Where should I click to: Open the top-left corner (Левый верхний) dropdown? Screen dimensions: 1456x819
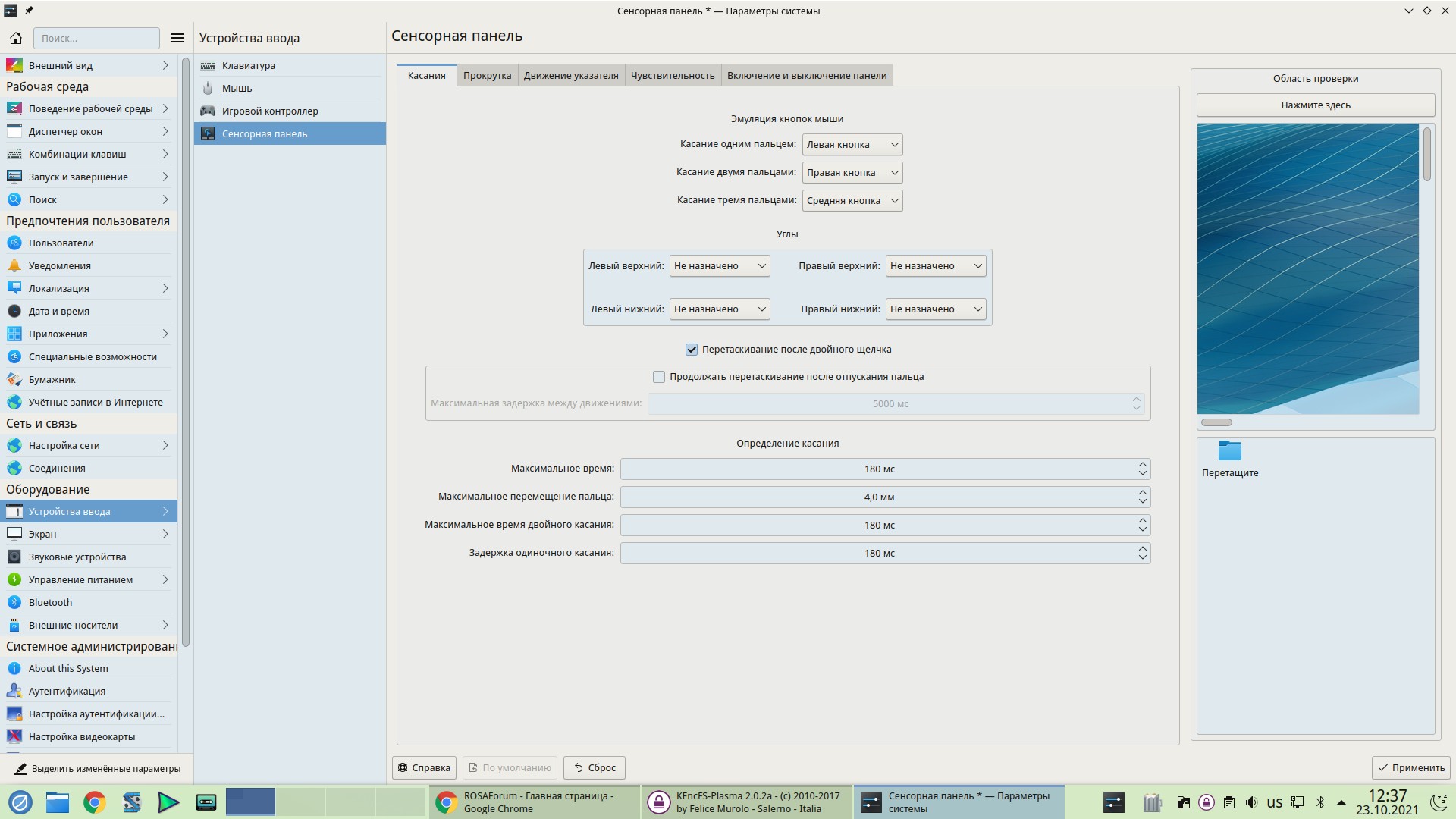tap(719, 265)
